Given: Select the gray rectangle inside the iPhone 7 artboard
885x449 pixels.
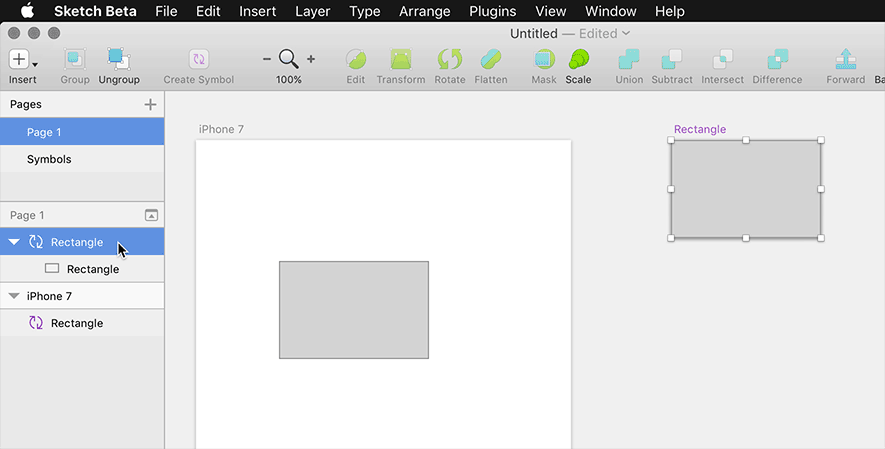Looking at the screenshot, I should 354,310.
